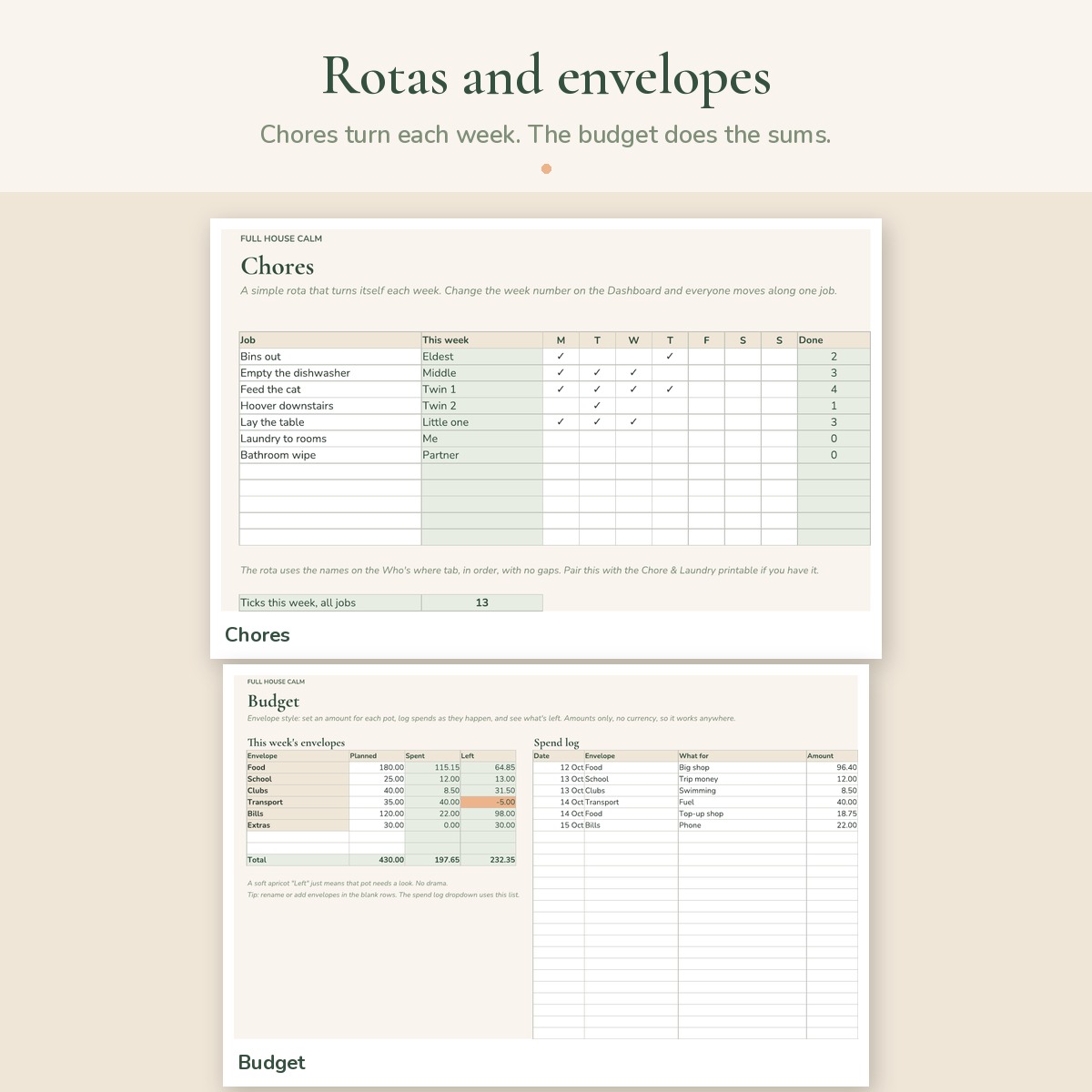The image size is (1092, 1092).
Task: Click the Food envelope name cell
Action: (x=298, y=768)
